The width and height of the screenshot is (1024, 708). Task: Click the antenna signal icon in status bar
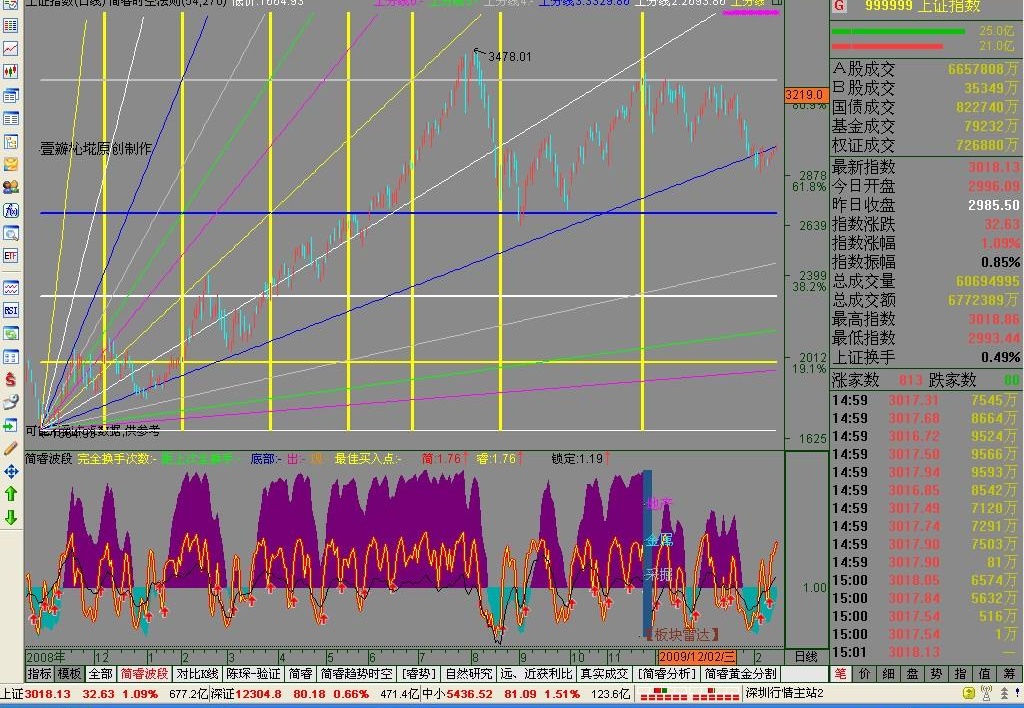[986, 694]
